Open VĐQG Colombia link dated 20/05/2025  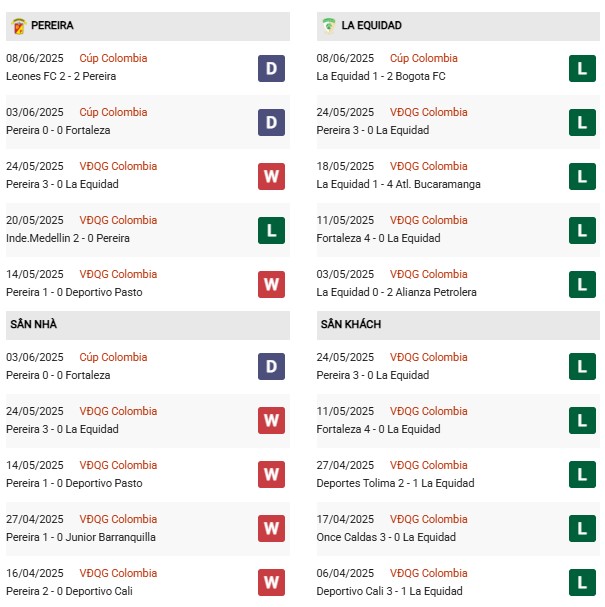[x=118, y=220]
